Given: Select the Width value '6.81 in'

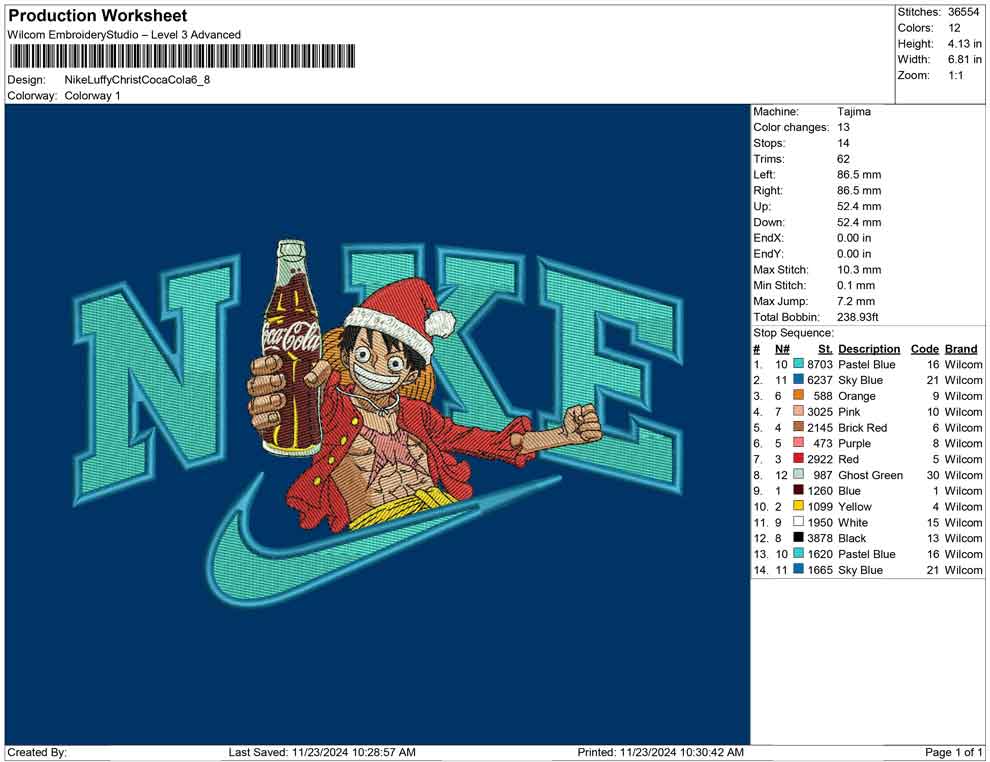Looking at the screenshot, I should coord(965,59).
